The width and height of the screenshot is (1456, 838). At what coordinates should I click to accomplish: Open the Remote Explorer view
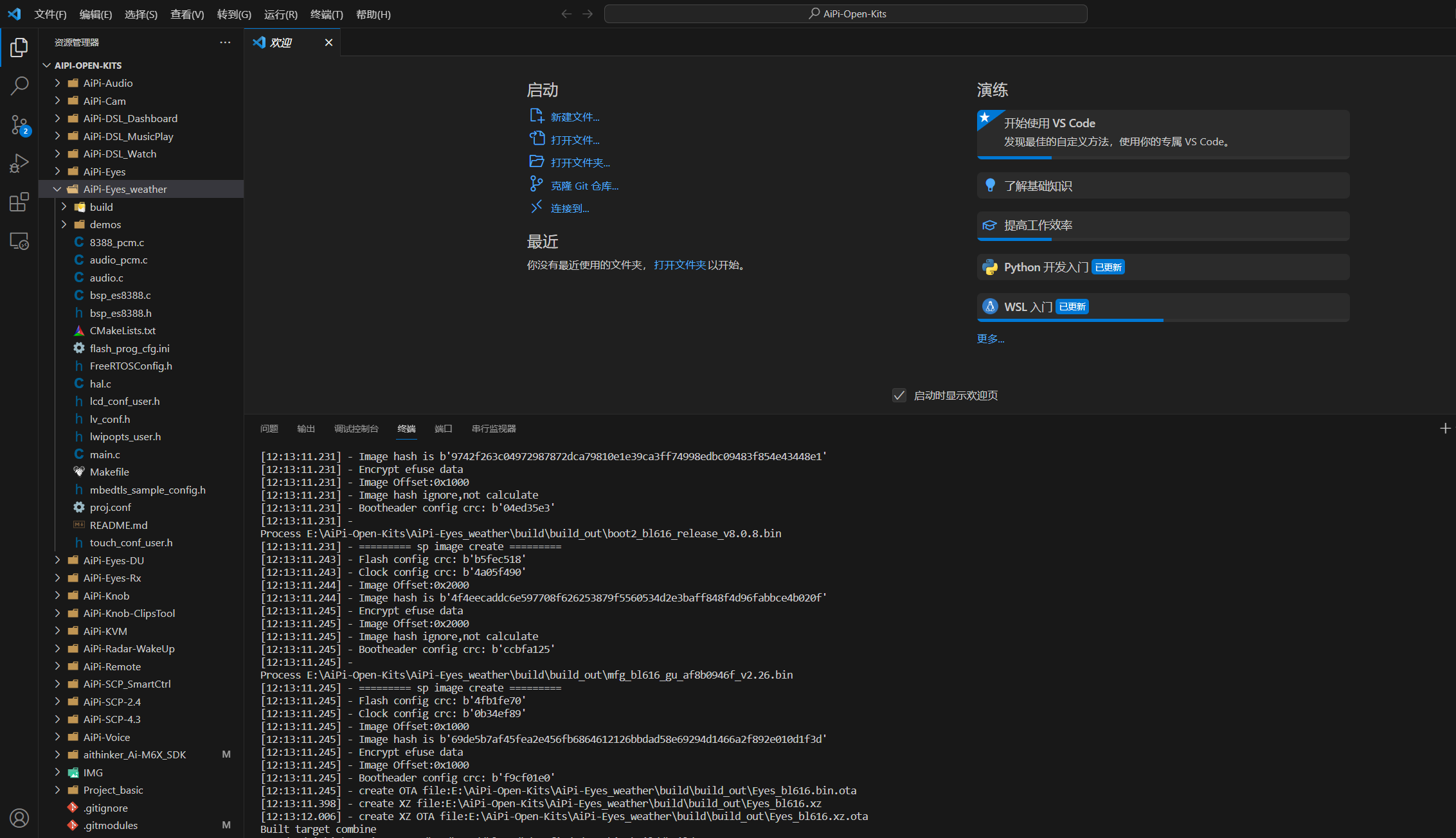point(19,241)
